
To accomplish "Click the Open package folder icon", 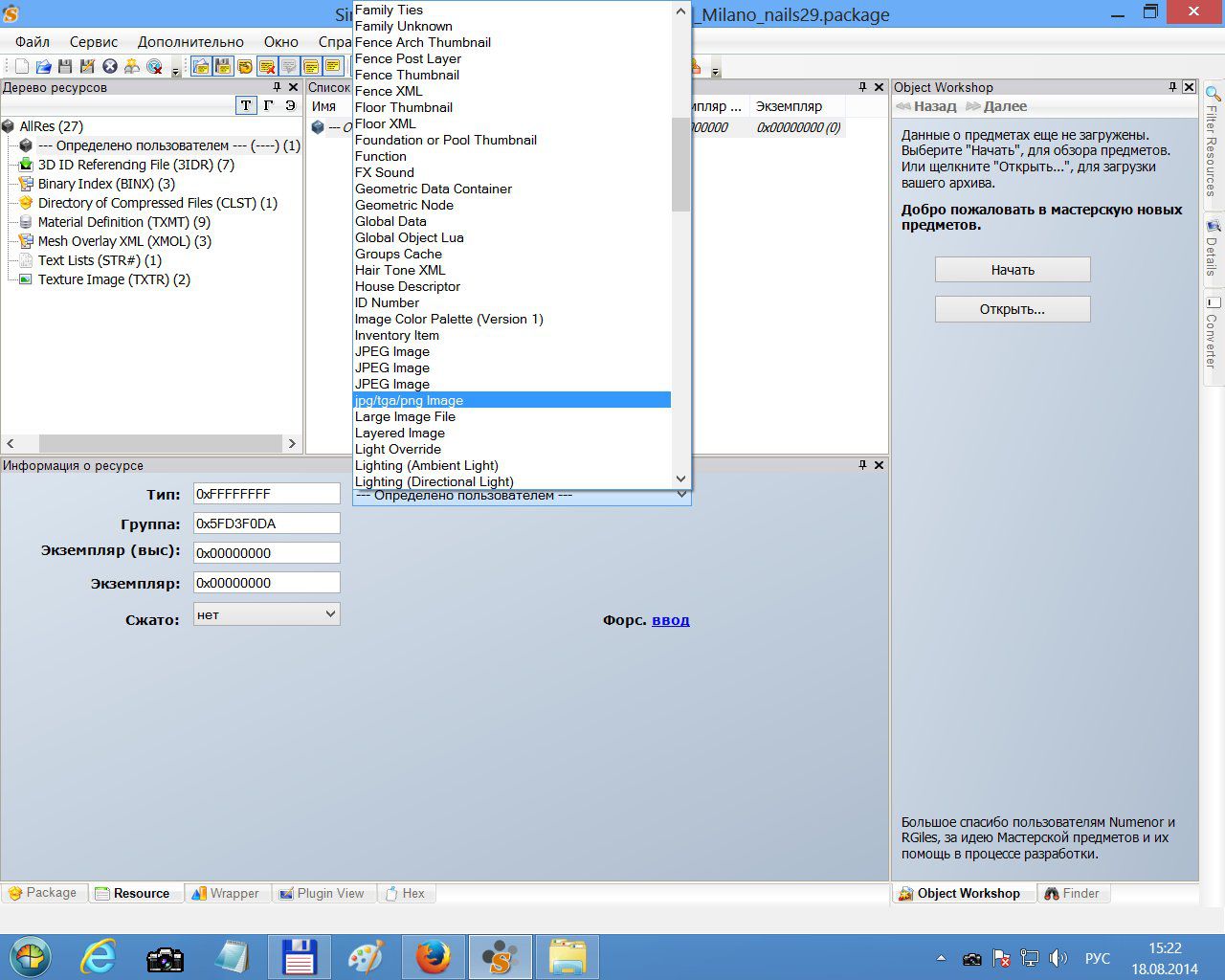I will click(43, 66).
